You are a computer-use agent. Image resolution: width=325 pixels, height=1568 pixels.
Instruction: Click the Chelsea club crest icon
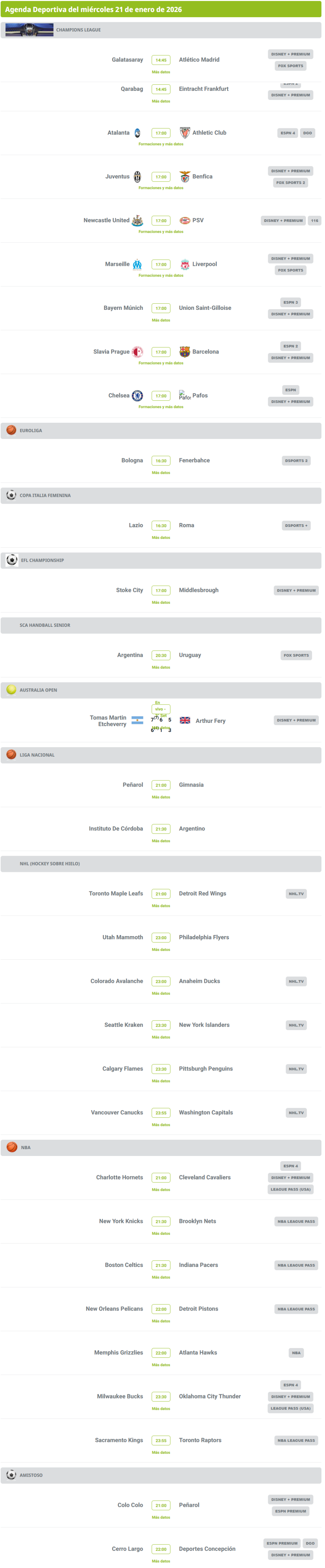pos(137,396)
